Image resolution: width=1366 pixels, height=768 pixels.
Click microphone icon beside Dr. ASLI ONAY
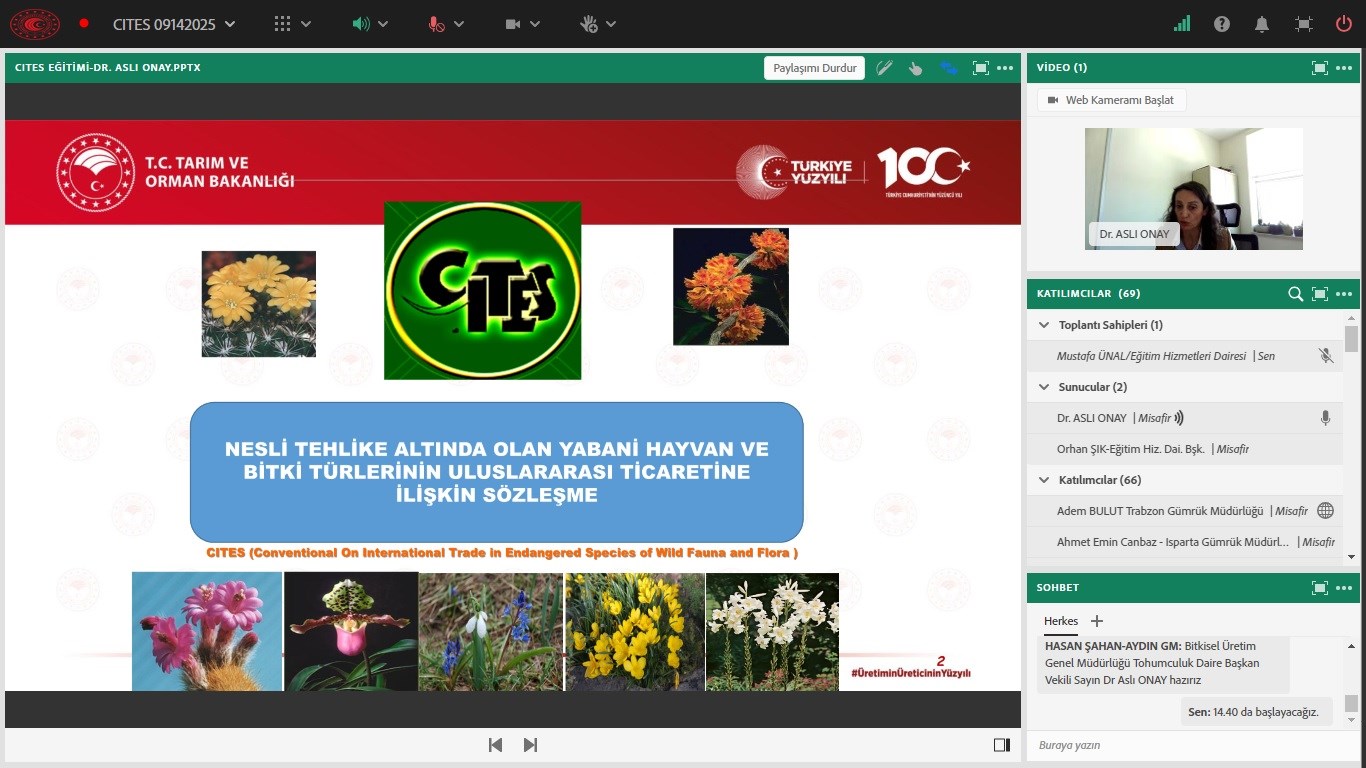1325,418
